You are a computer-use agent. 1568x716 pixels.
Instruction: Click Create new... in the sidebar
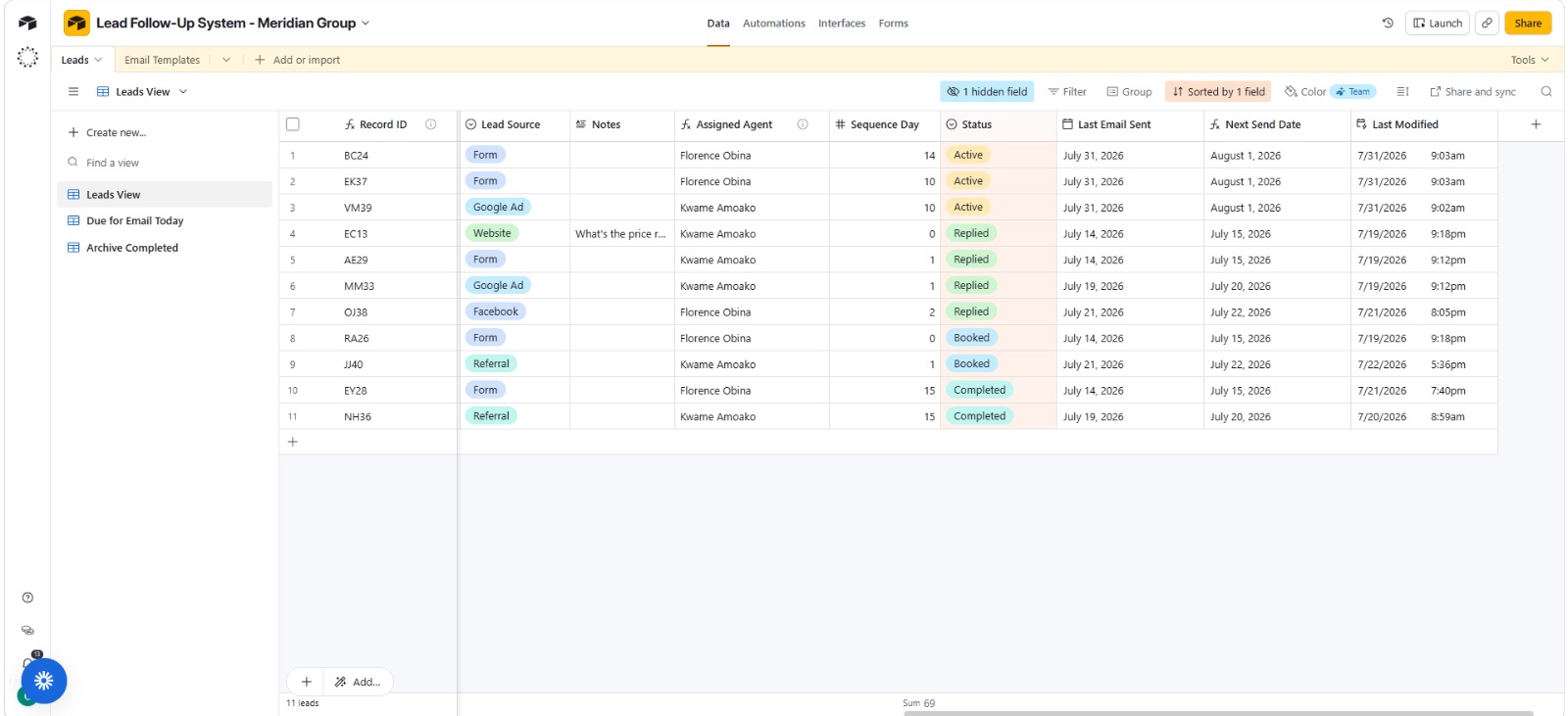point(107,132)
